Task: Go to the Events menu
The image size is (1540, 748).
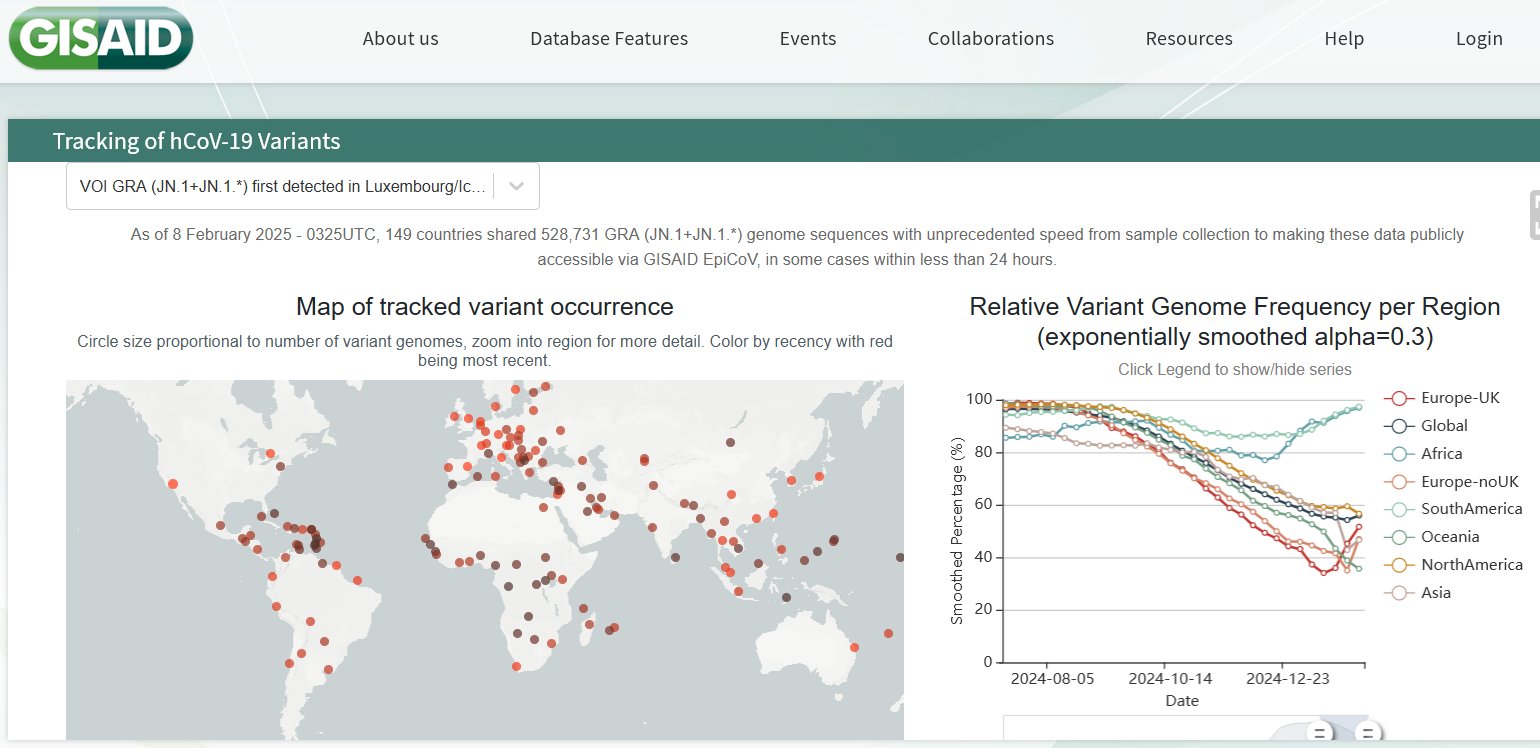Action: coord(807,39)
